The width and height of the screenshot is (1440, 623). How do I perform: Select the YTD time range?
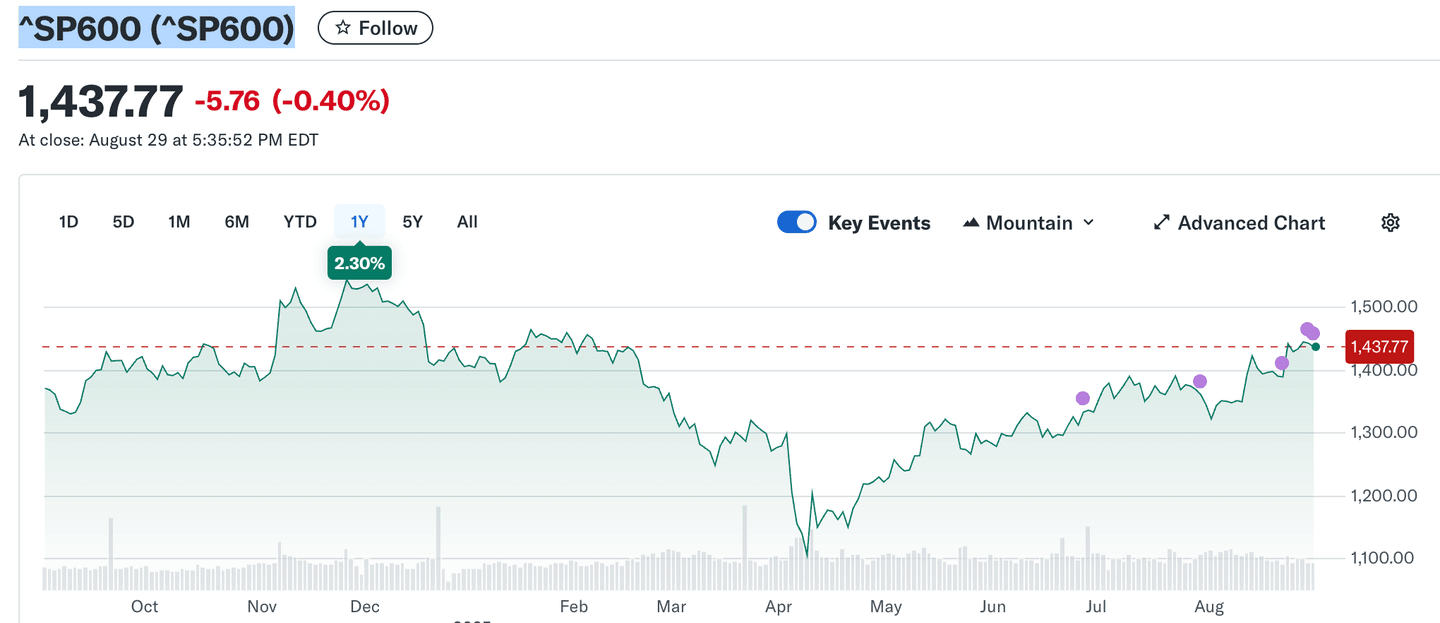(300, 222)
